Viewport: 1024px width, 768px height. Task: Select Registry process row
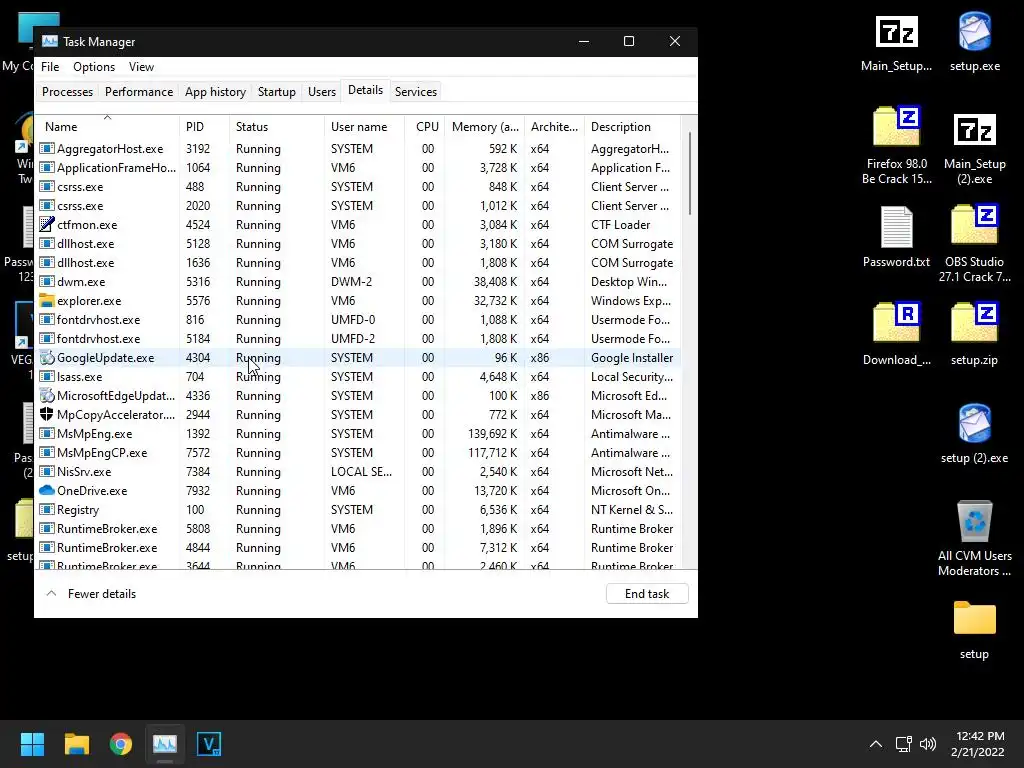tap(358, 510)
